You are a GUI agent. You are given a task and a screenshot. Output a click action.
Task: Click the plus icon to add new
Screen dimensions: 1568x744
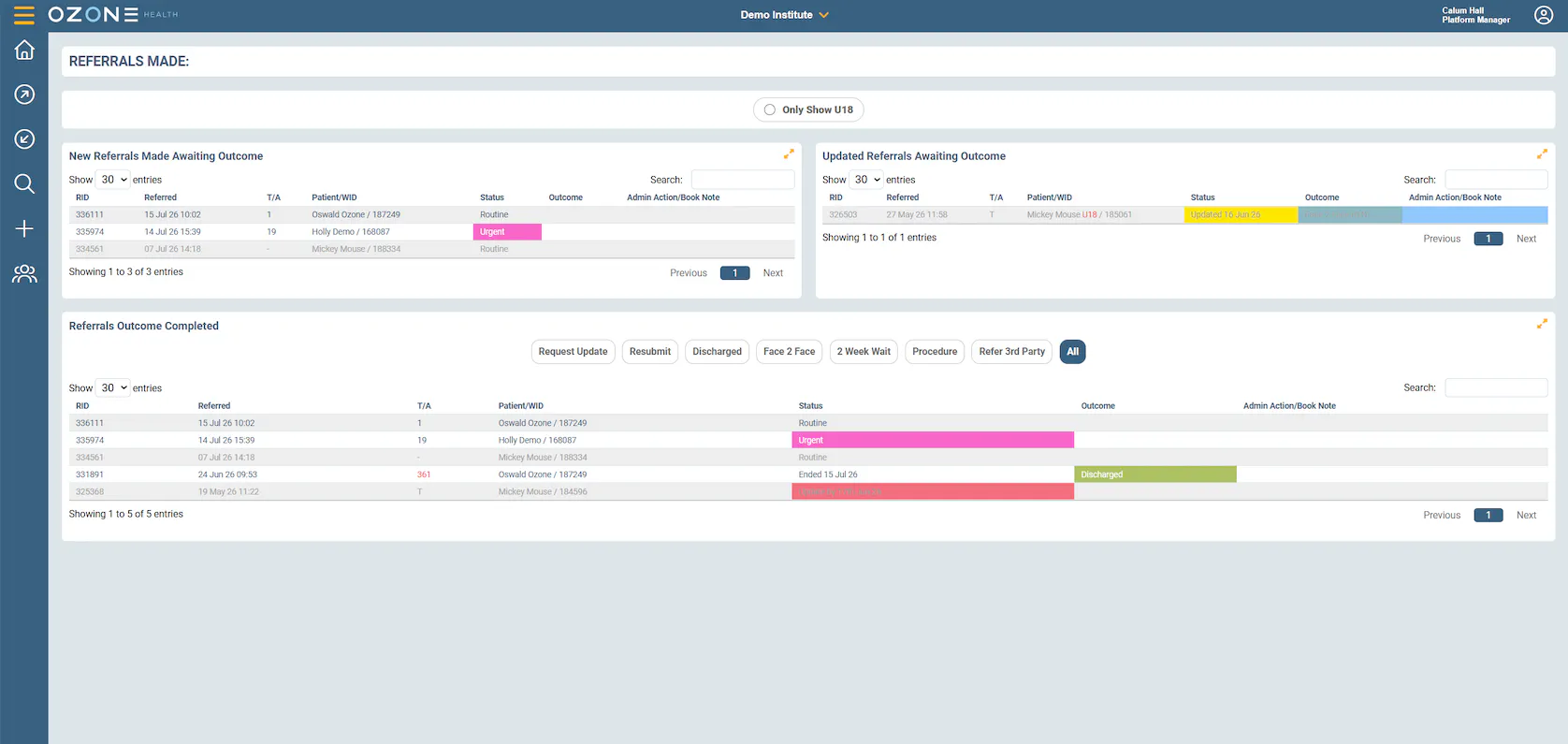tap(24, 228)
